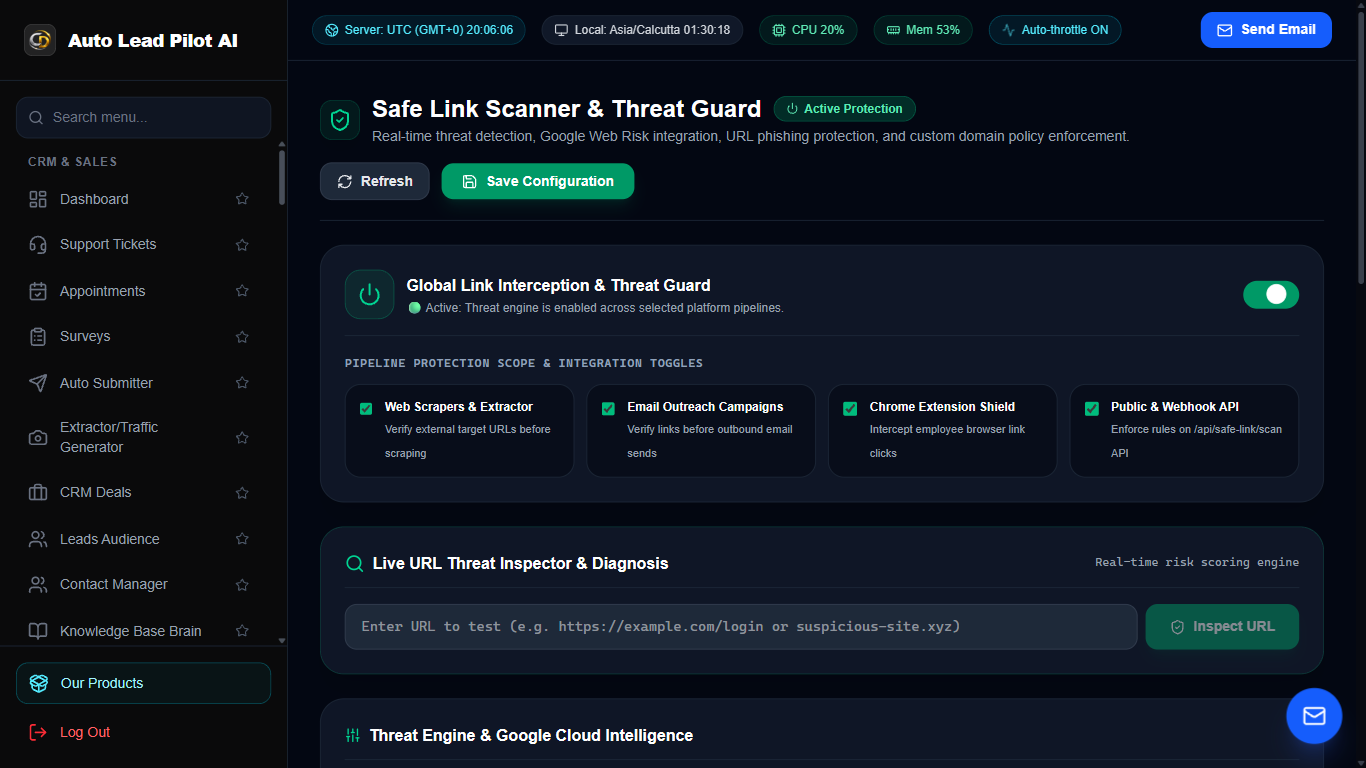Click the Send Email button

click(1266, 30)
